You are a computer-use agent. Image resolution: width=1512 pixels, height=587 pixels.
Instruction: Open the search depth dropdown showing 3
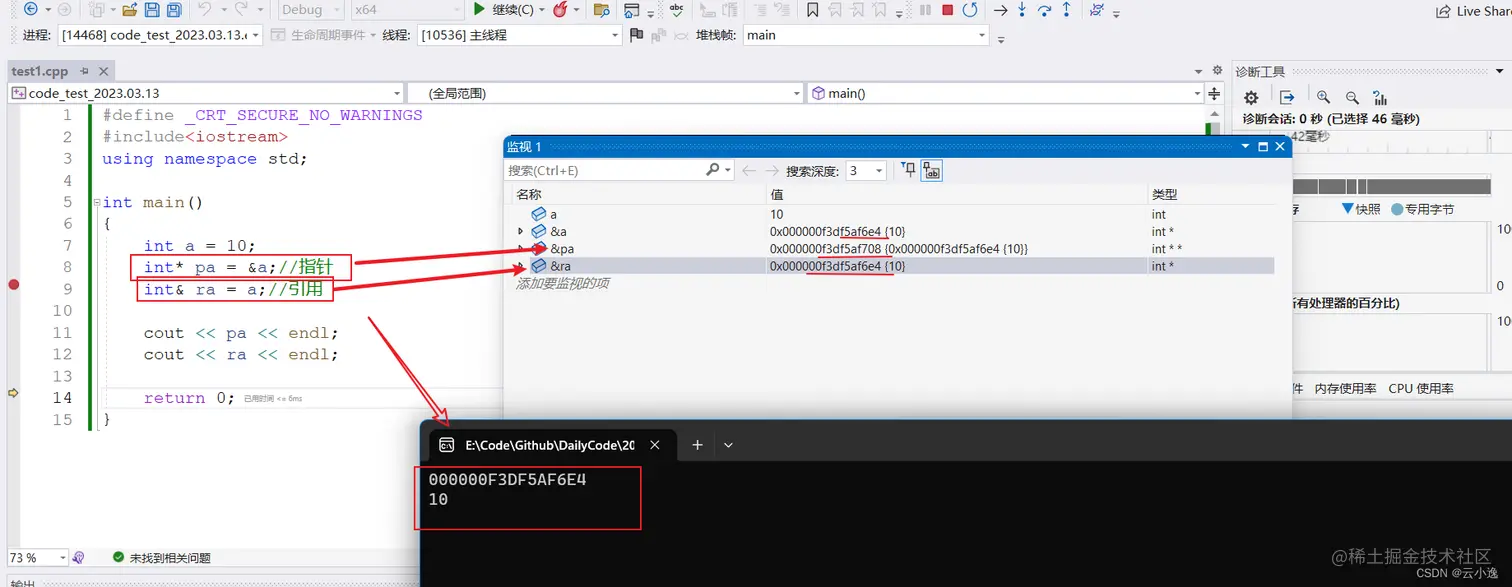(866, 170)
